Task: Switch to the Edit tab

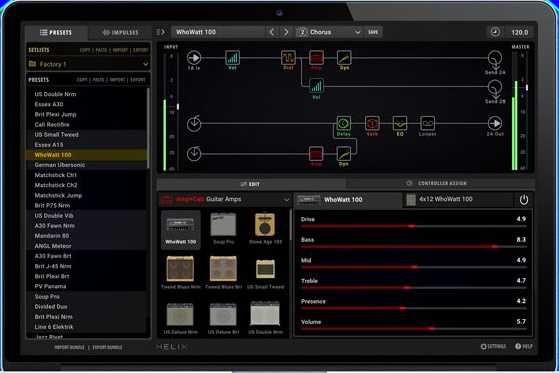Action: point(251,184)
